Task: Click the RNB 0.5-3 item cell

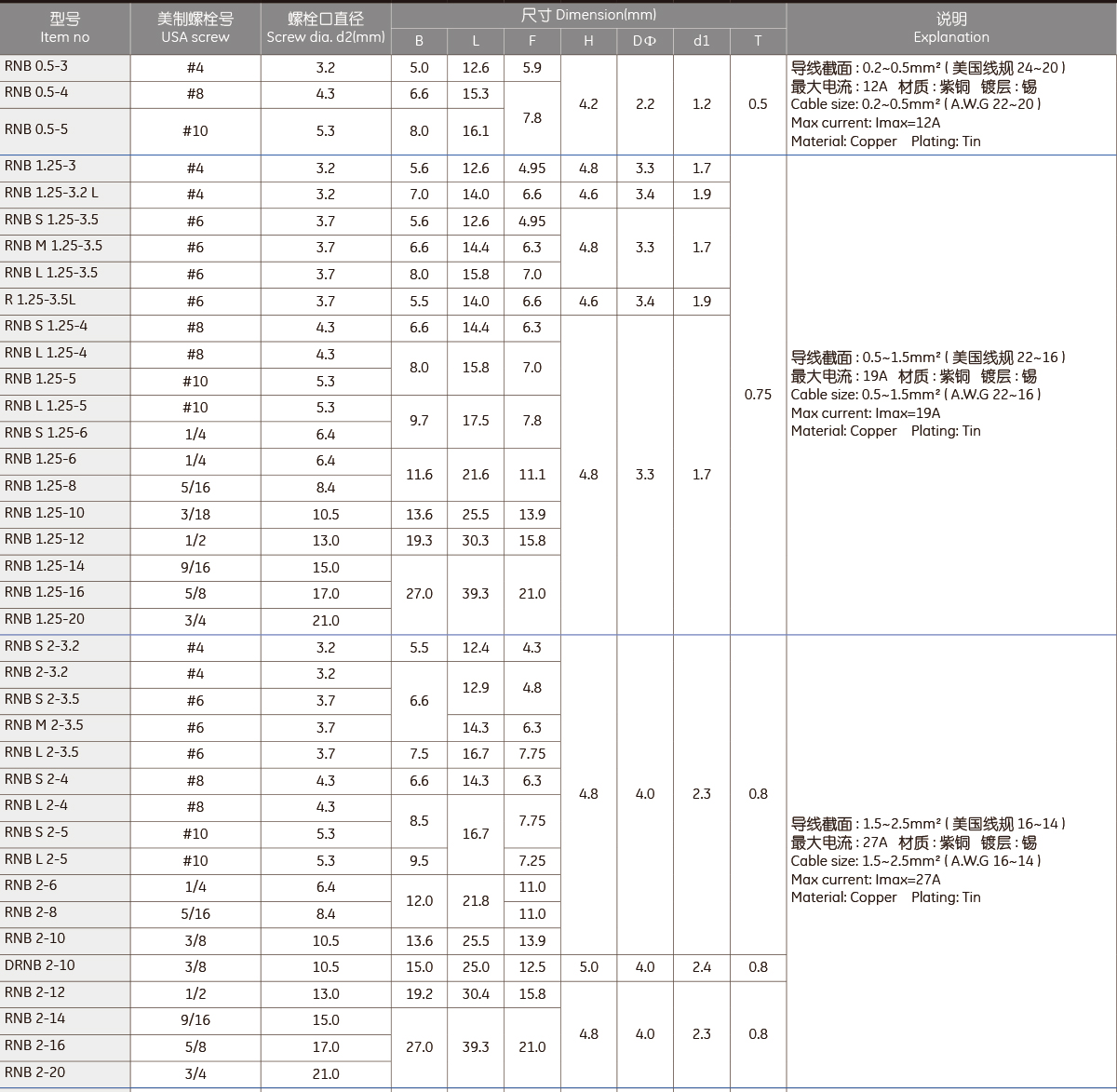Action: [37, 66]
